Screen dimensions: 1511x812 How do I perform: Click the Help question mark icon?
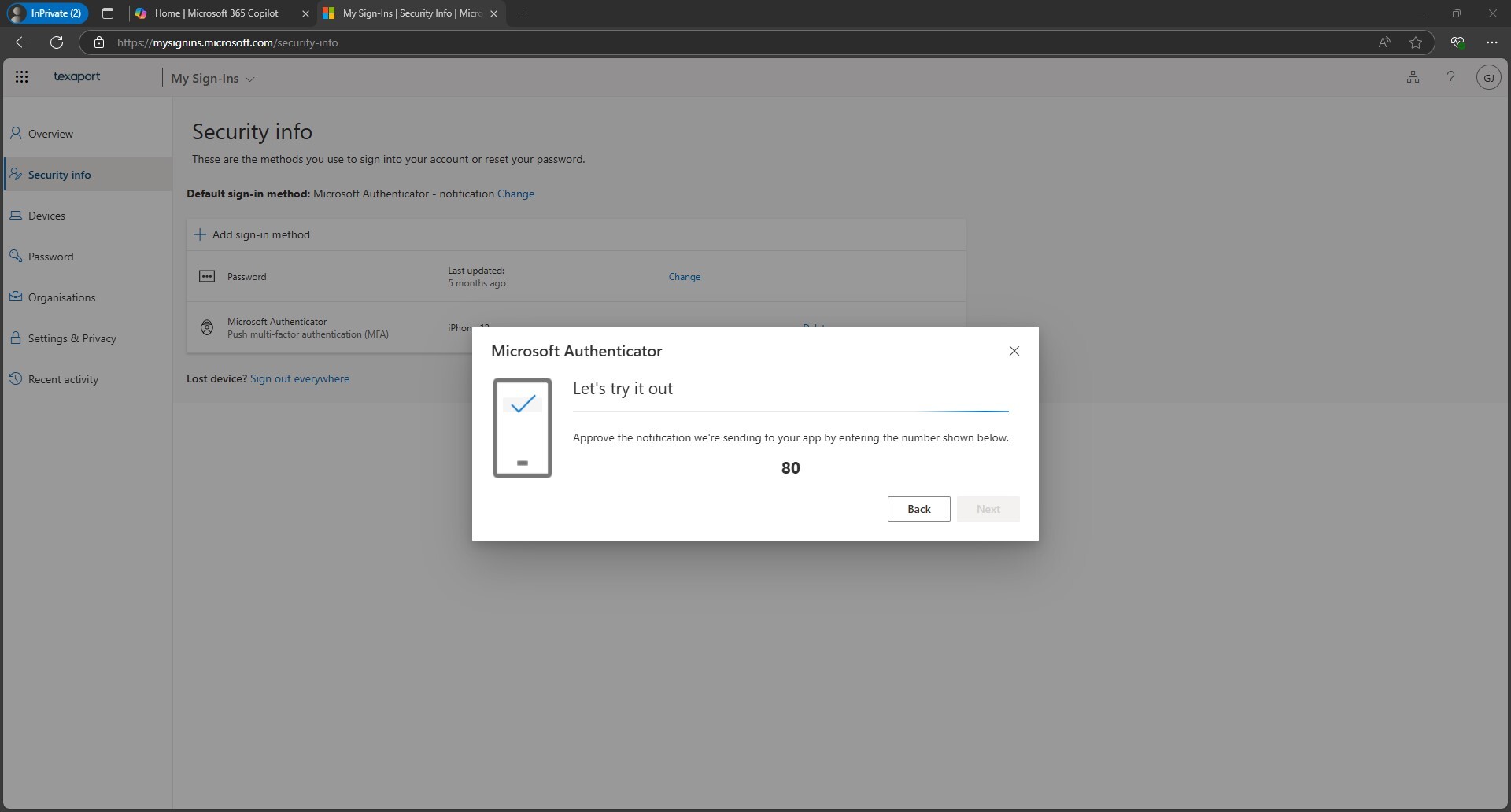(1450, 76)
